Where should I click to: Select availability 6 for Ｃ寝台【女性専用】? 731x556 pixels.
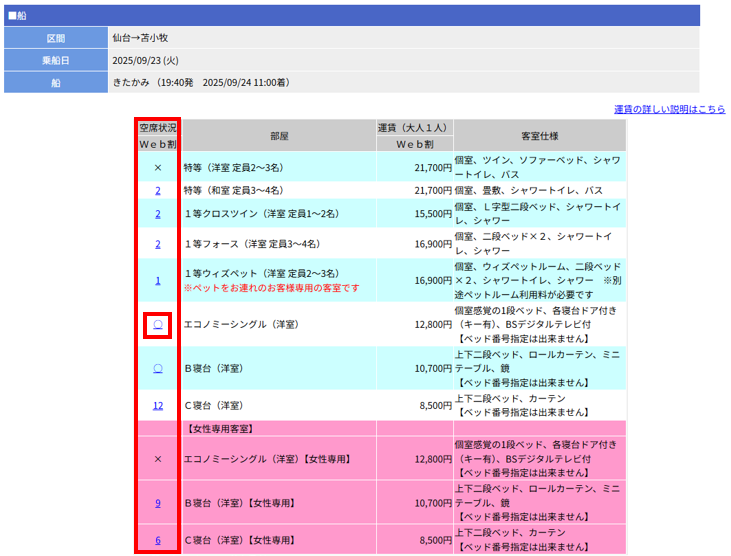coord(158,540)
